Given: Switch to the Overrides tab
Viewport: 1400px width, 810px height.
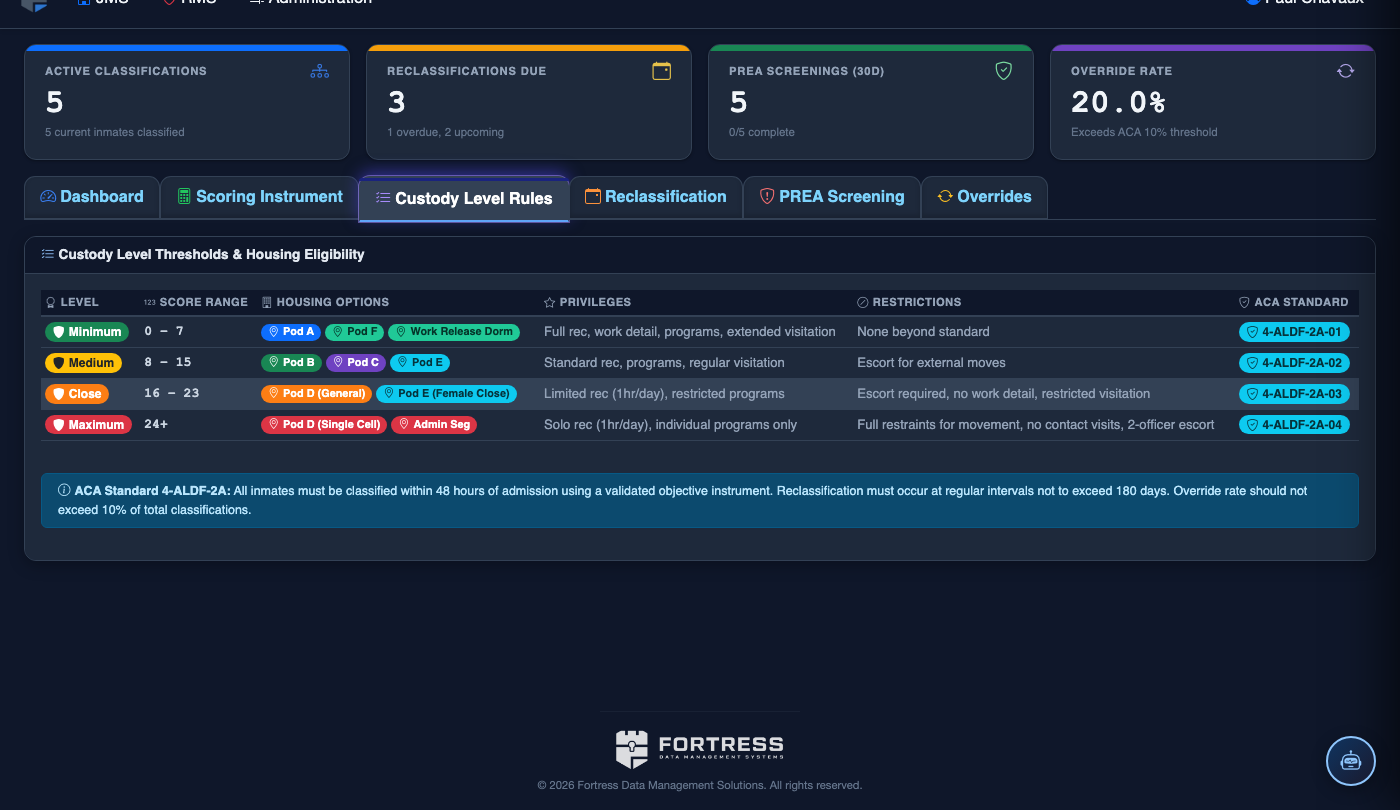Looking at the screenshot, I should click(x=984, y=197).
